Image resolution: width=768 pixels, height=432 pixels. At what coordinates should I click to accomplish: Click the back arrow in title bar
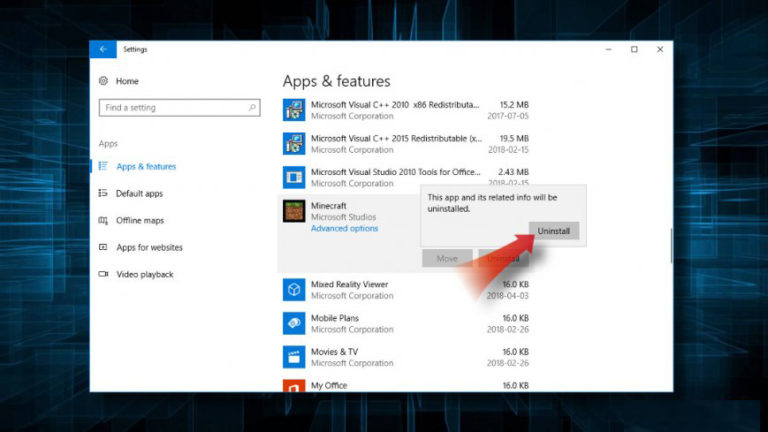point(102,49)
